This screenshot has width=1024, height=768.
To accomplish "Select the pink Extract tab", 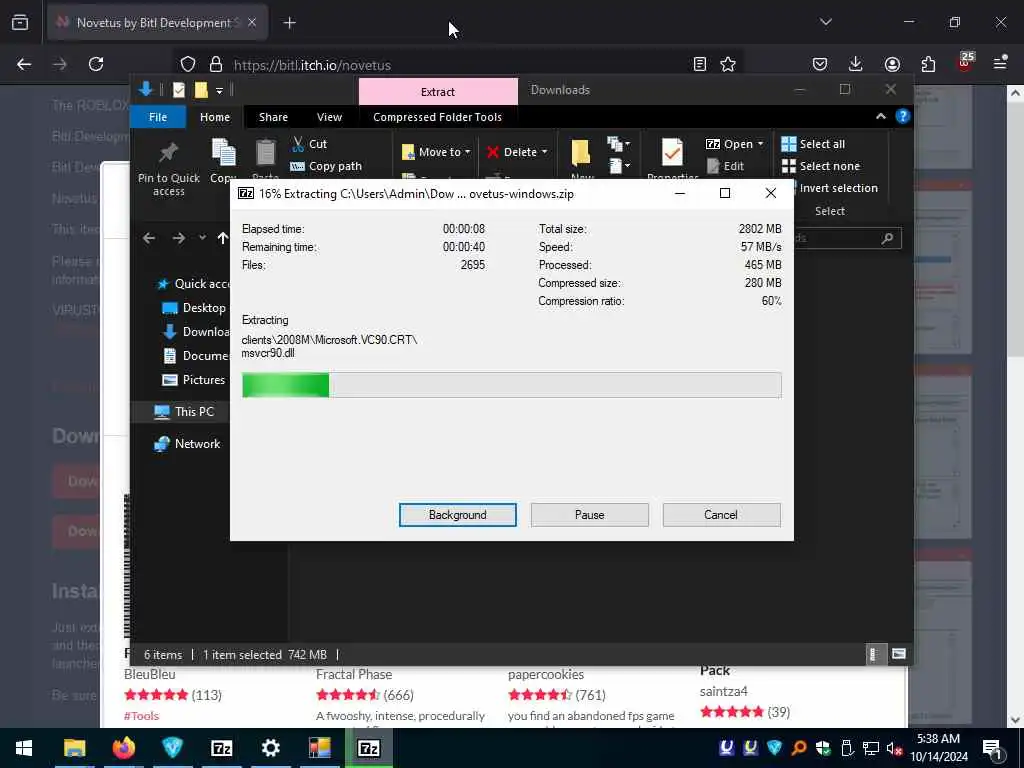I will pyautogui.click(x=438, y=91).
